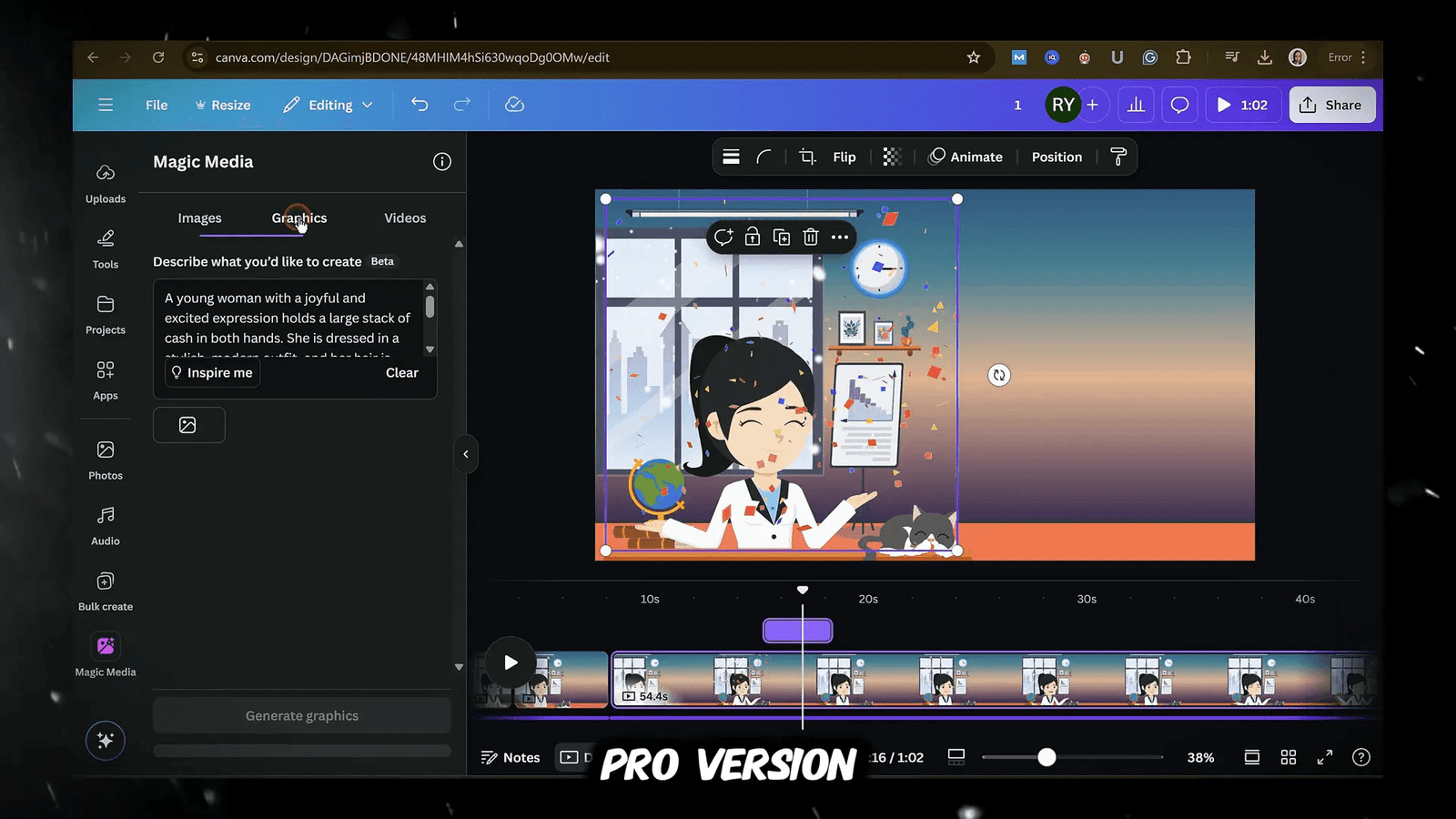Click the Generate graphics button
This screenshot has width=1456, height=819.
[x=301, y=715]
